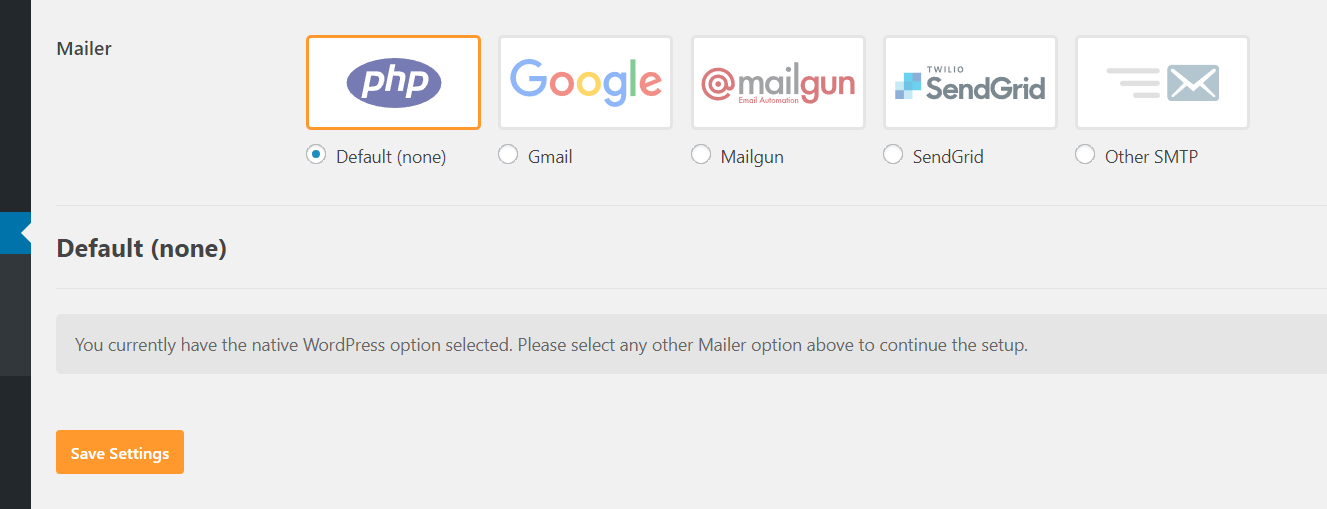Choose the Google mailer logo tile
The image size is (1327, 509).
tap(586, 82)
